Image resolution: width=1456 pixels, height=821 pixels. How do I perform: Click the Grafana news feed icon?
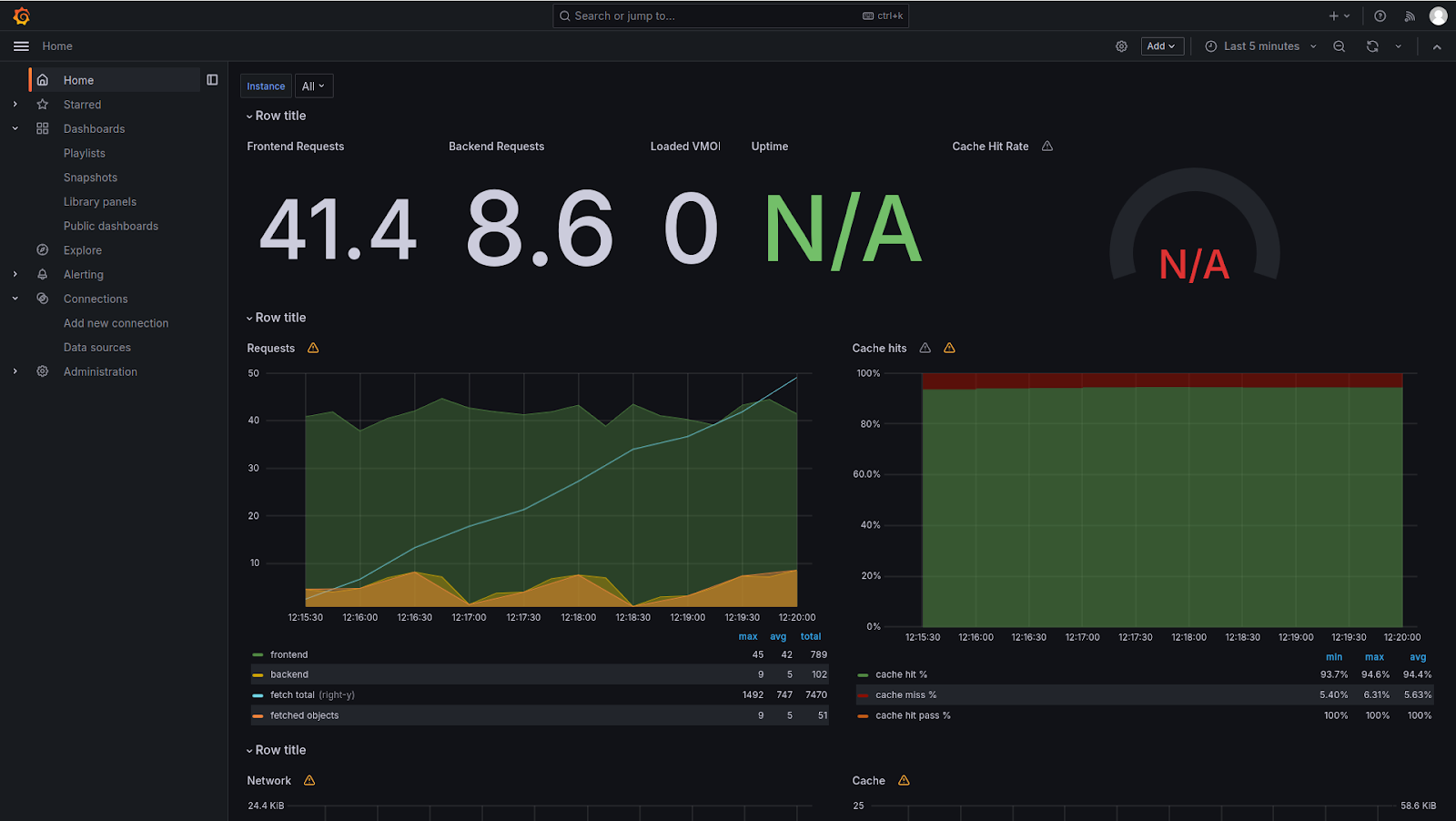click(1409, 15)
